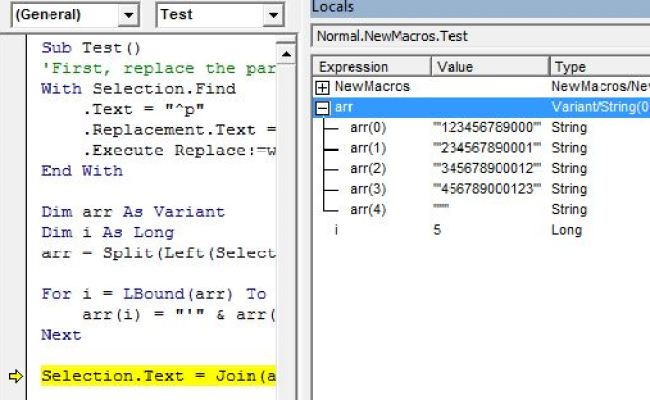Click value "234567890001" of arr(1)
Image resolution: width=650 pixels, height=400 pixels.
(487, 148)
